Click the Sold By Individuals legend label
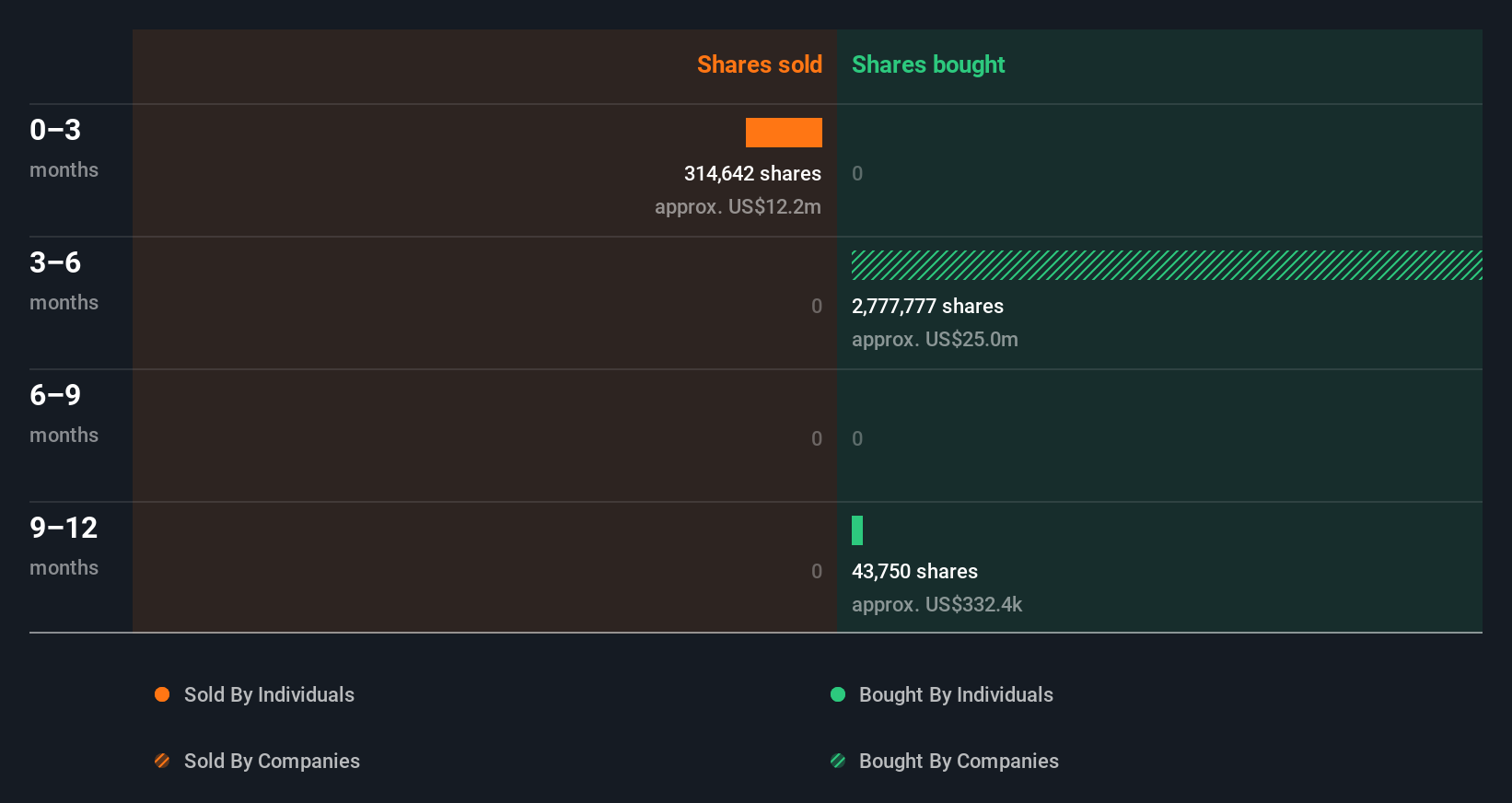Screen dimensions: 1512x803 tap(269, 694)
